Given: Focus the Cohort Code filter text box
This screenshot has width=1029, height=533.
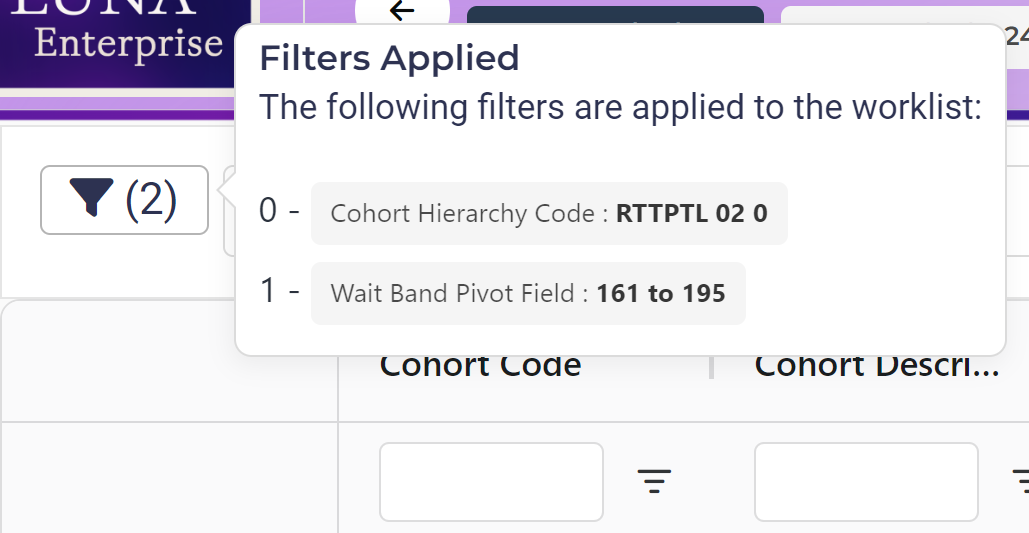Looking at the screenshot, I should [x=491, y=482].
